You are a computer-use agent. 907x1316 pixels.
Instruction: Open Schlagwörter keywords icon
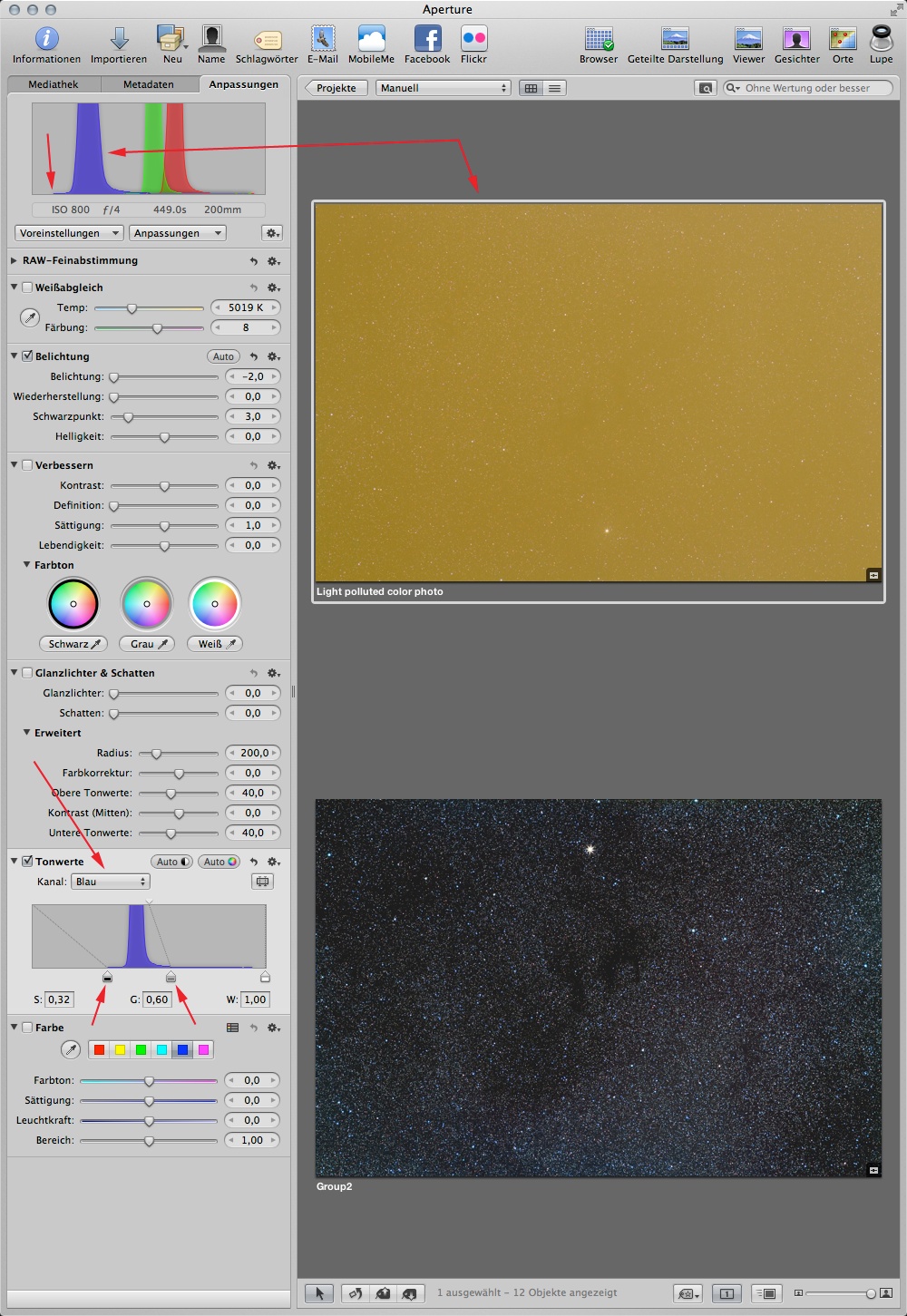[x=267, y=40]
